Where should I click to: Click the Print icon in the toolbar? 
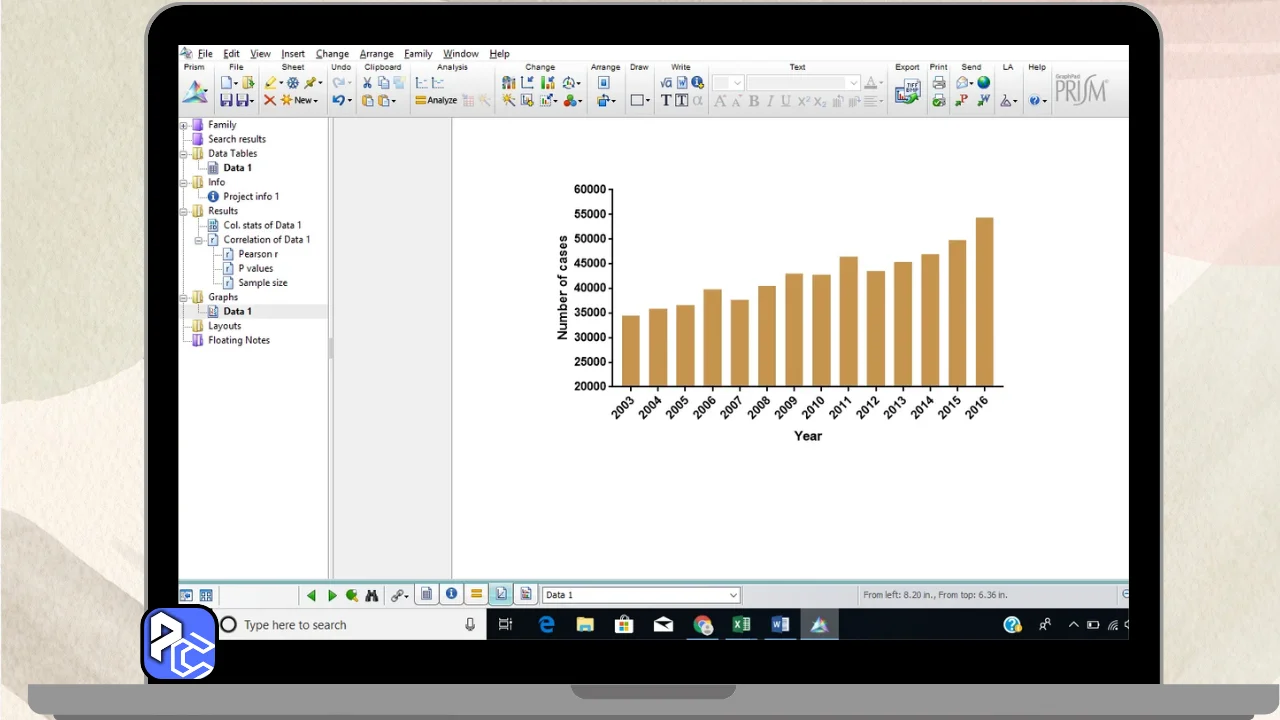tap(938, 83)
